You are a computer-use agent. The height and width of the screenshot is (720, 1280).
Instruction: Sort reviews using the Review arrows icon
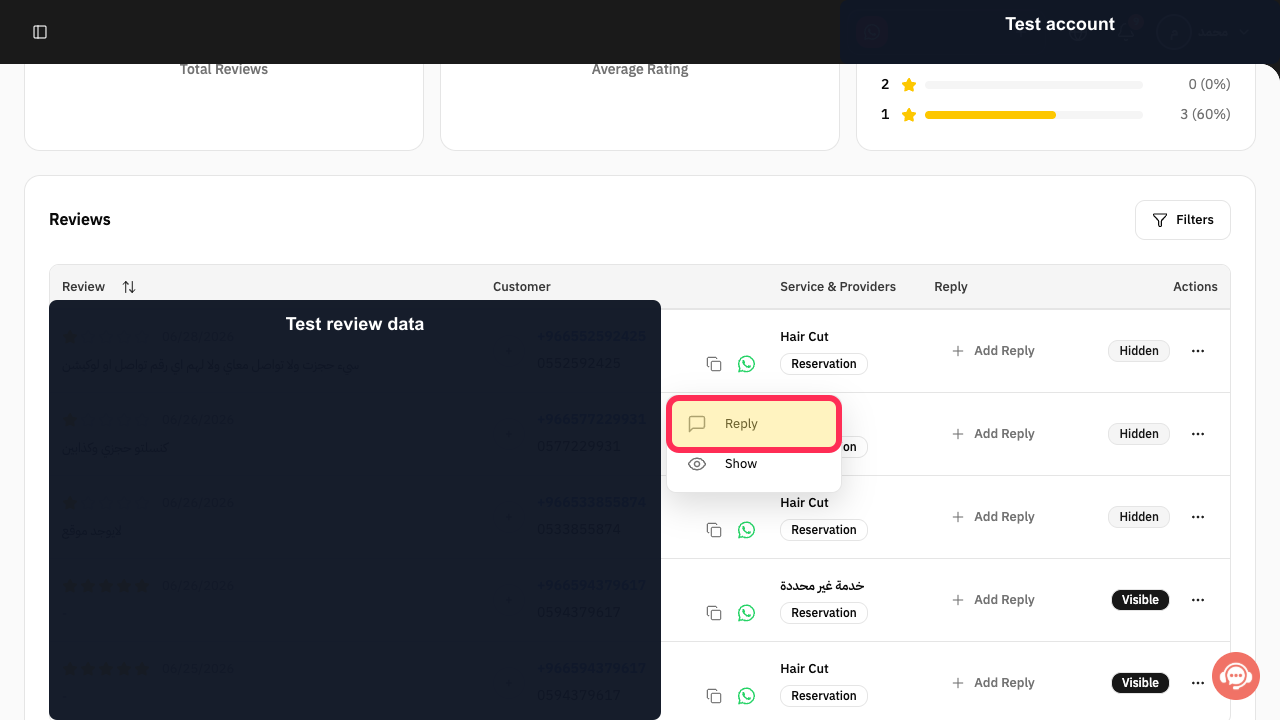coord(129,287)
